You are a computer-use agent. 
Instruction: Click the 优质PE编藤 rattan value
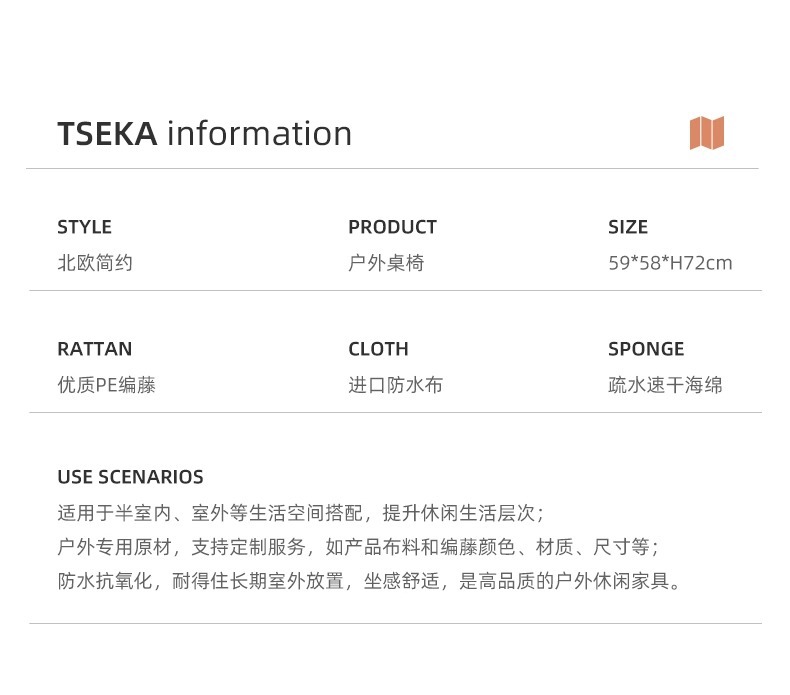(106, 385)
